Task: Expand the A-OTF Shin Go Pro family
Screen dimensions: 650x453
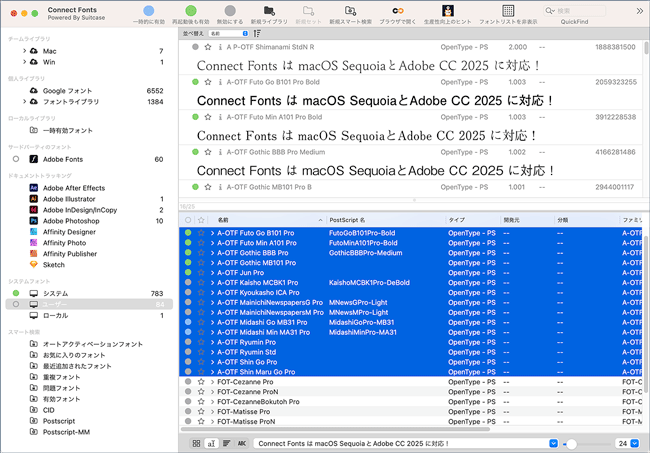Action: tap(212, 362)
